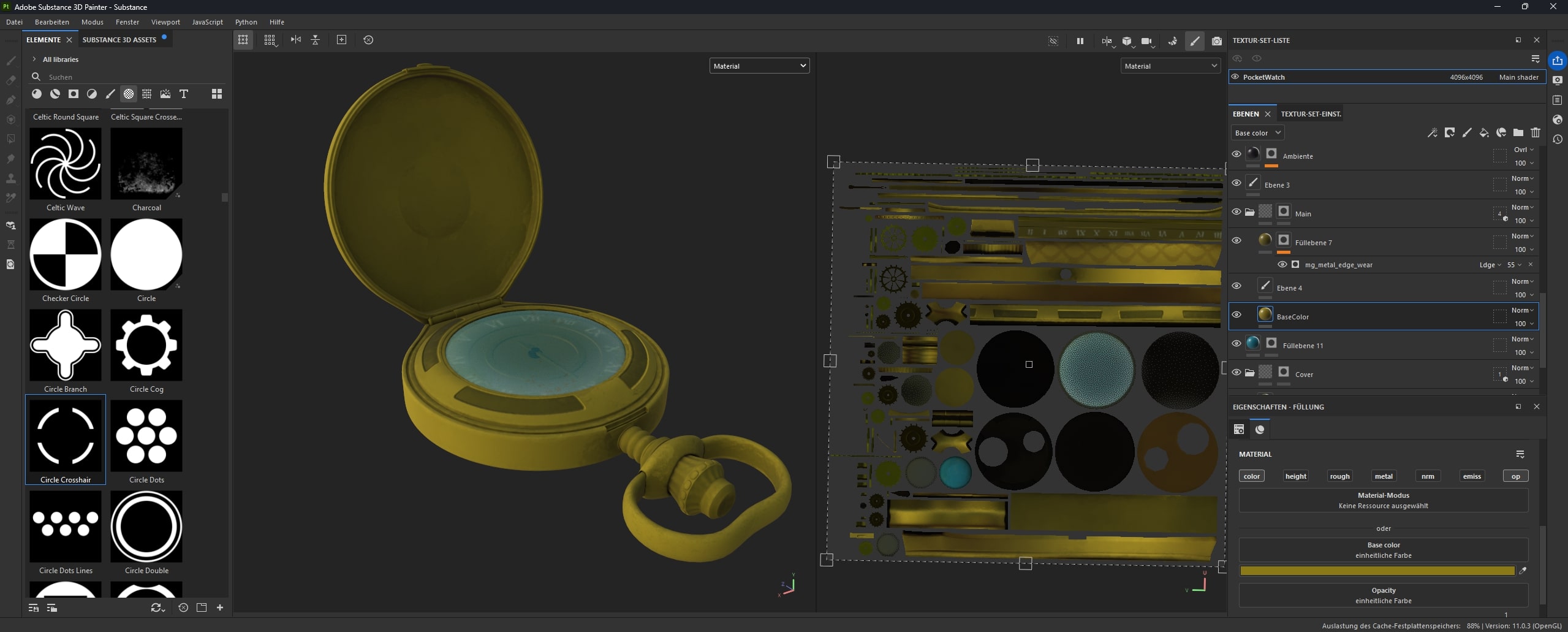The height and width of the screenshot is (632, 1568).
Task: Click the Material-Modus resource button
Action: (1383, 500)
